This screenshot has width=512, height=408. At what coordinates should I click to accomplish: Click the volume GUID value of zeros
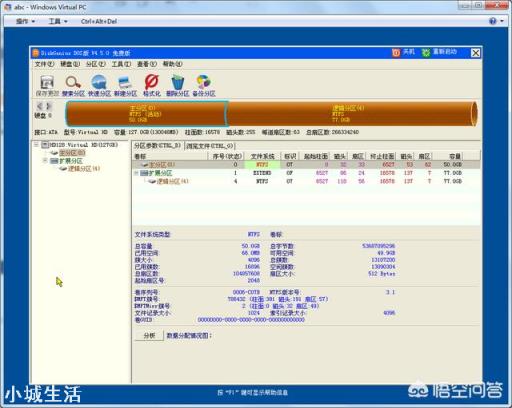tap(251, 320)
